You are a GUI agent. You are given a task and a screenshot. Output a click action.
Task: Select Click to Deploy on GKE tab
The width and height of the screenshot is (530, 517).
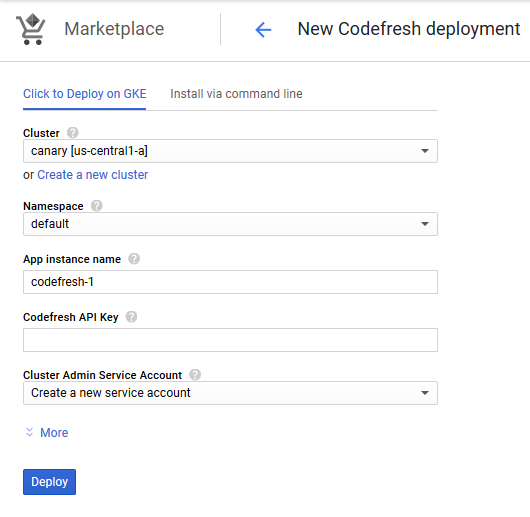click(x=85, y=94)
